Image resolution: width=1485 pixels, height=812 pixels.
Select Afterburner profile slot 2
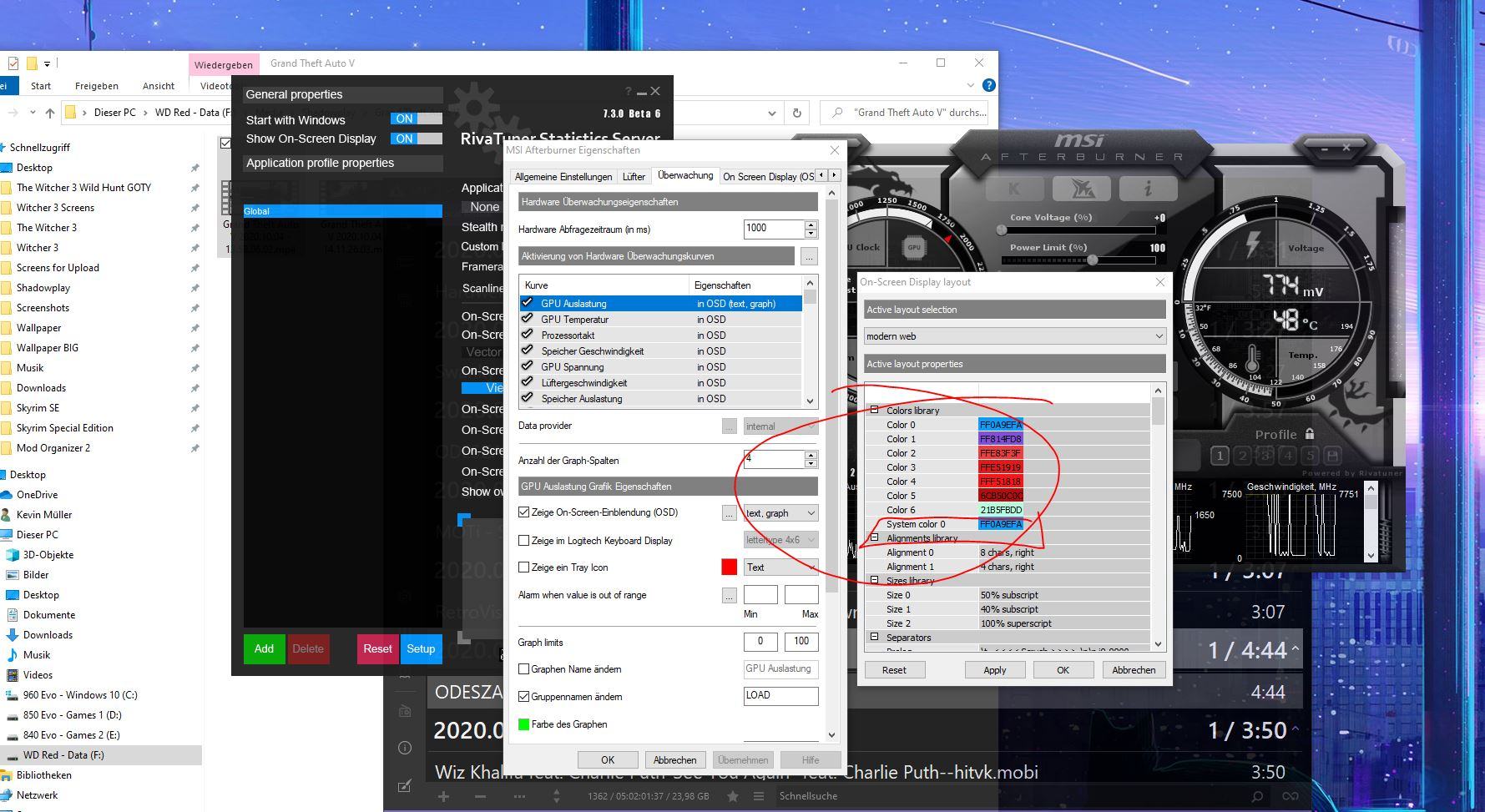[1242, 456]
